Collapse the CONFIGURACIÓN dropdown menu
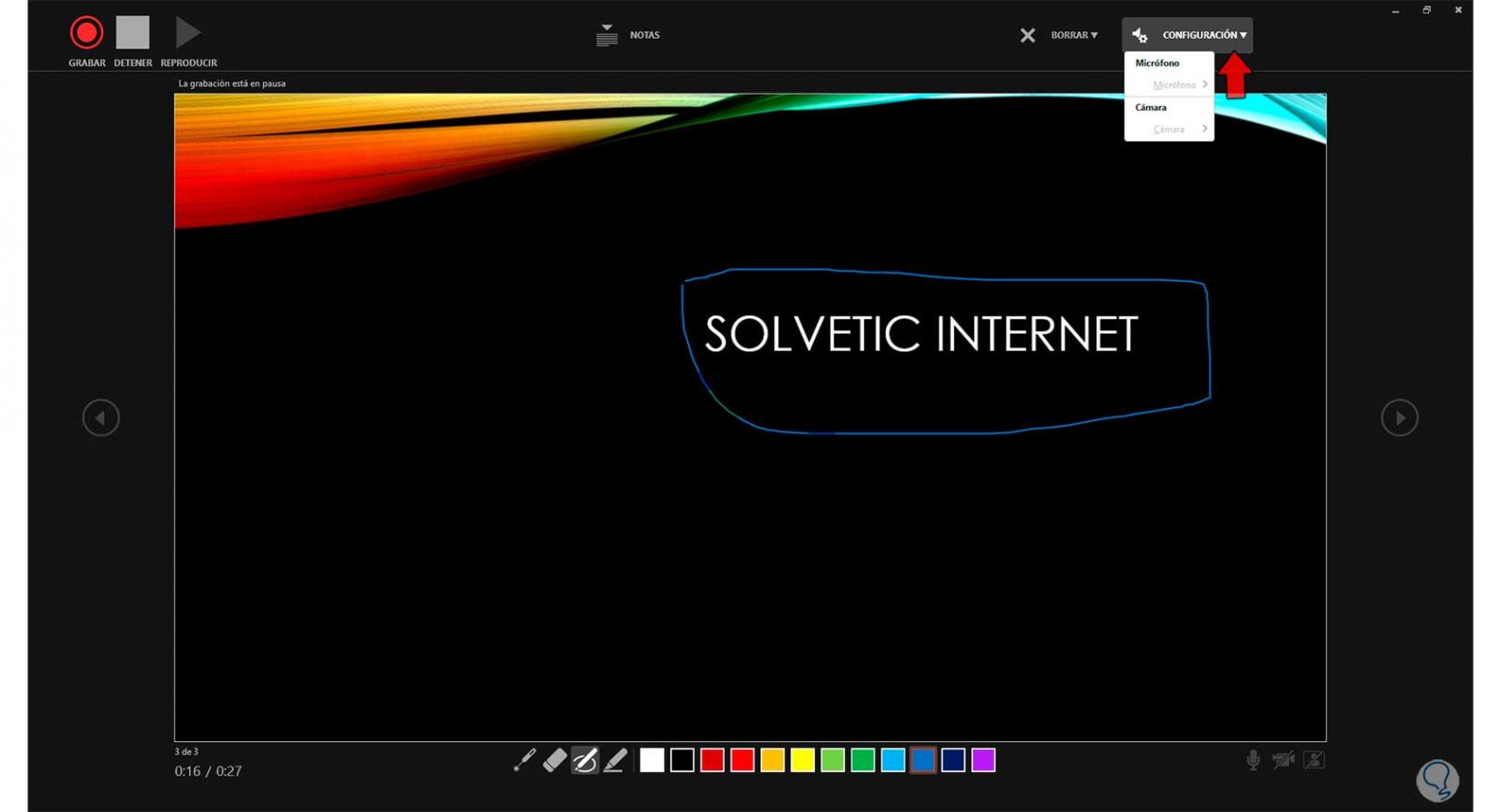Screen dimensions: 1501x812 coord(1187,35)
